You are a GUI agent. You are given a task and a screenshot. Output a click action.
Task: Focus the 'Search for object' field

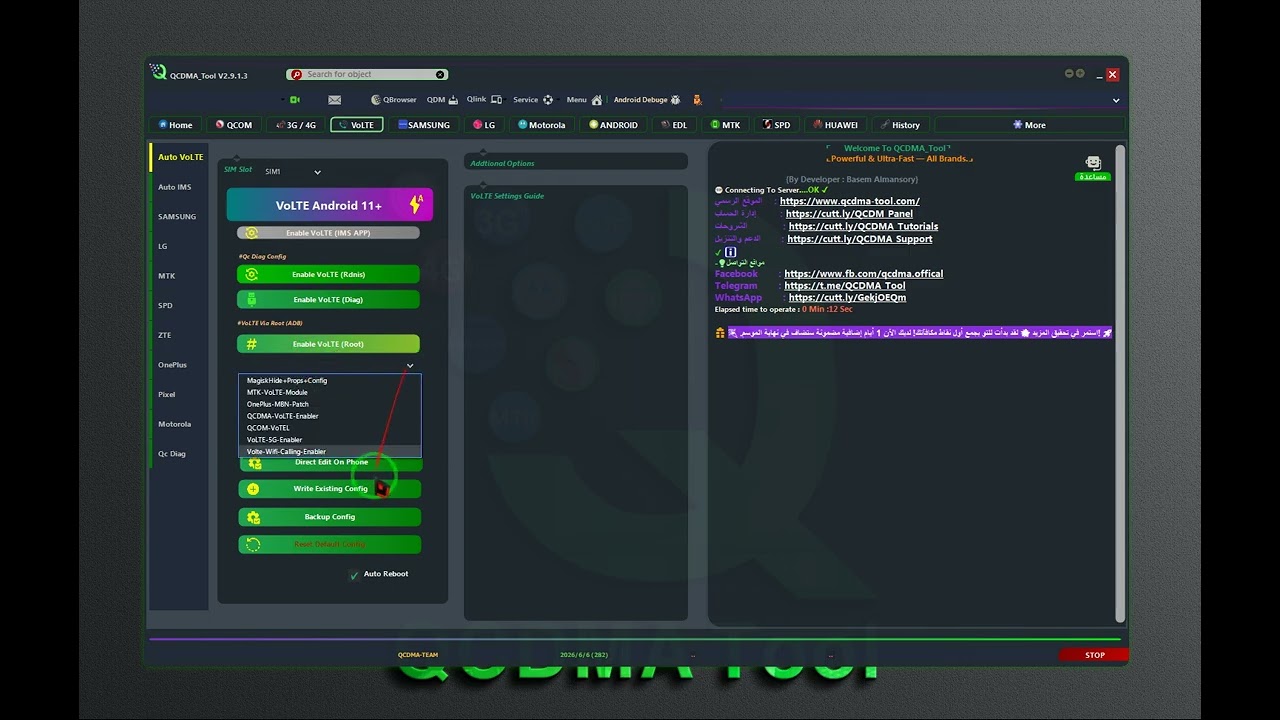(367, 74)
